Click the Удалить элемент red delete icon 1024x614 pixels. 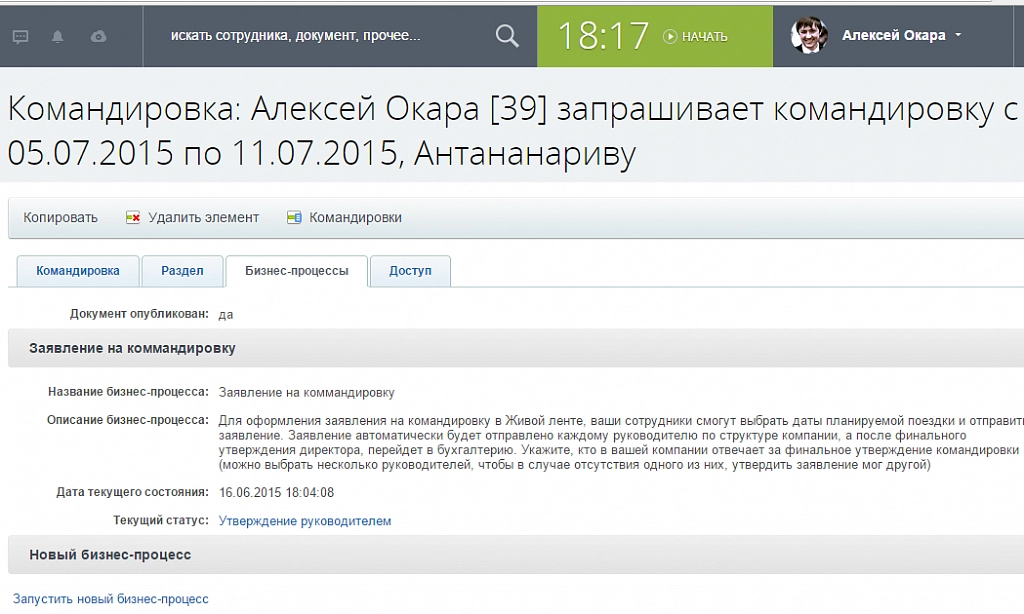click(x=133, y=217)
